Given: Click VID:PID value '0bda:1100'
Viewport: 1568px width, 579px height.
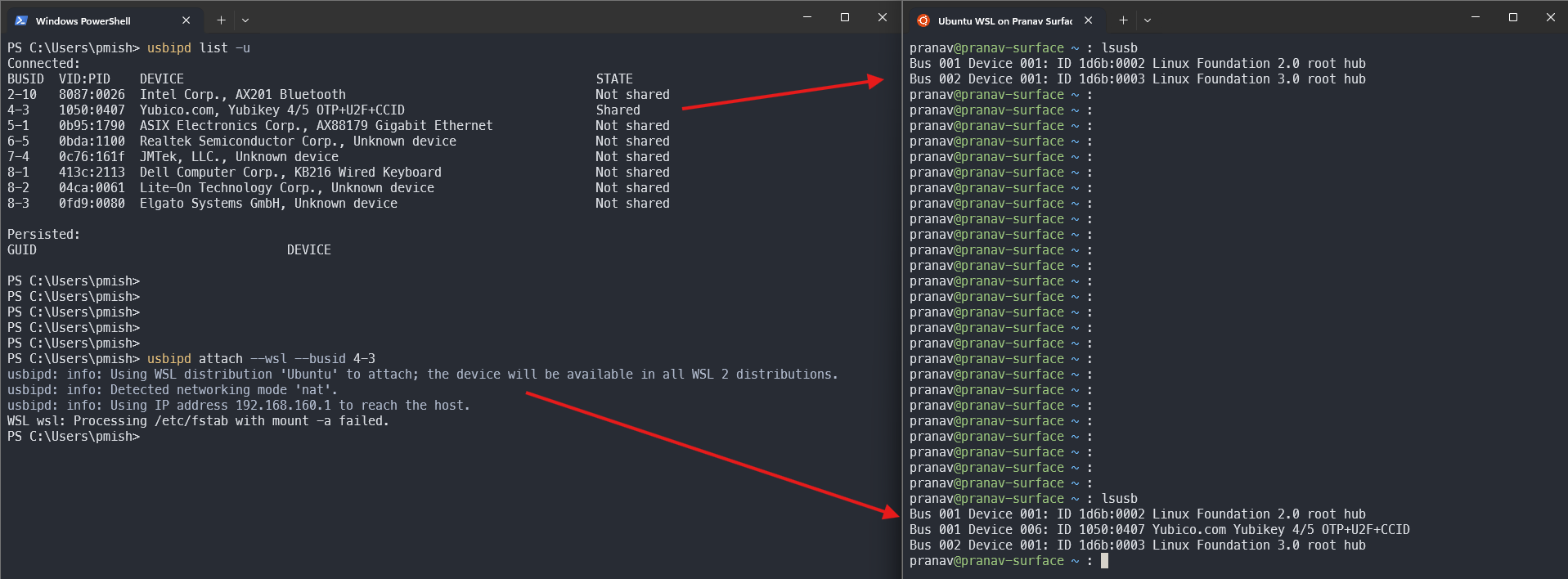Looking at the screenshot, I should tap(92, 141).
